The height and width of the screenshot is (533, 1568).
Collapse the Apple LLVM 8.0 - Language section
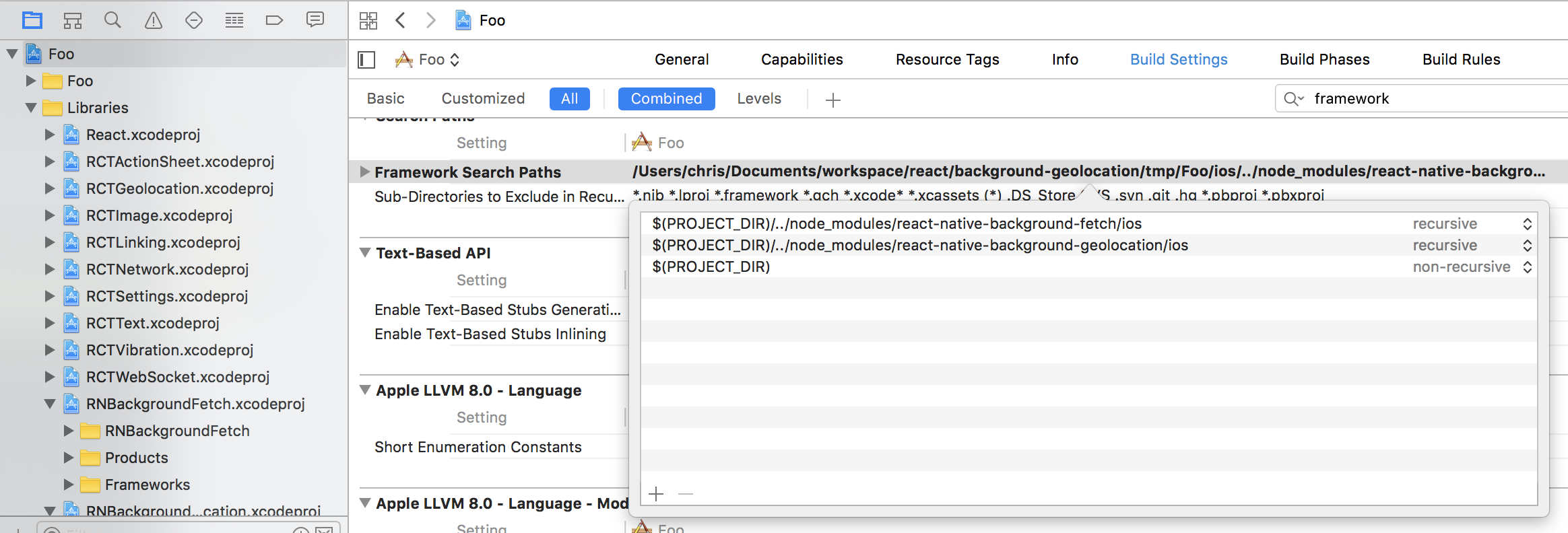click(365, 390)
